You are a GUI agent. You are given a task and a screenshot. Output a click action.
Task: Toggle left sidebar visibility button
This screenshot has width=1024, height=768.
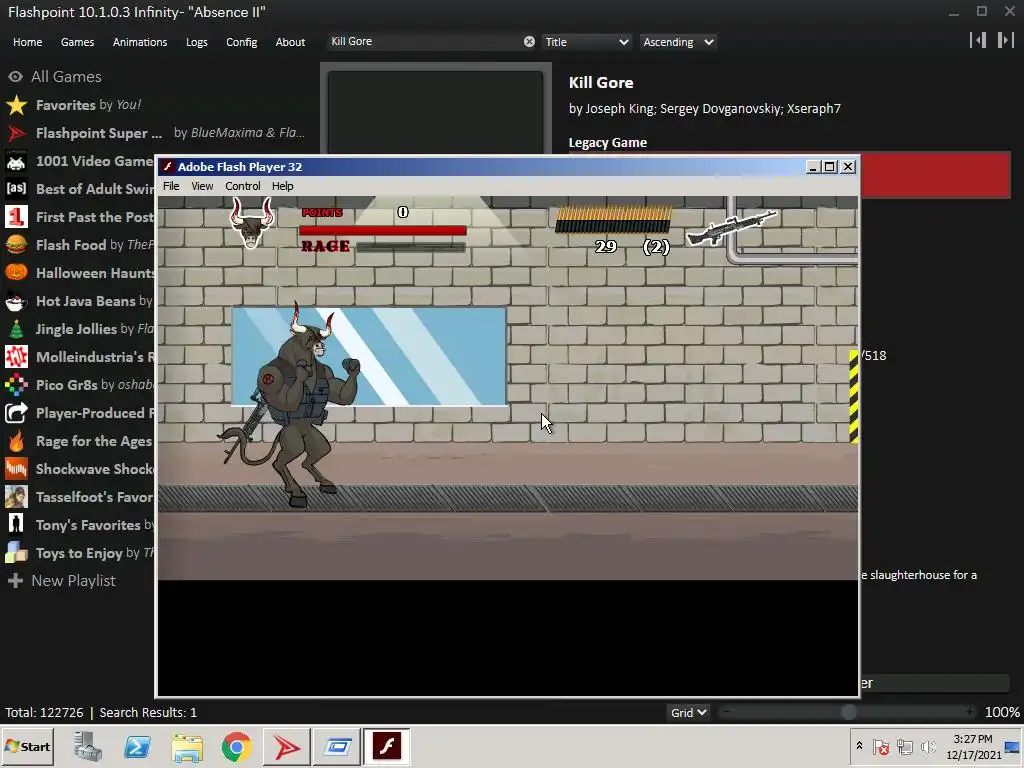tap(978, 40)
